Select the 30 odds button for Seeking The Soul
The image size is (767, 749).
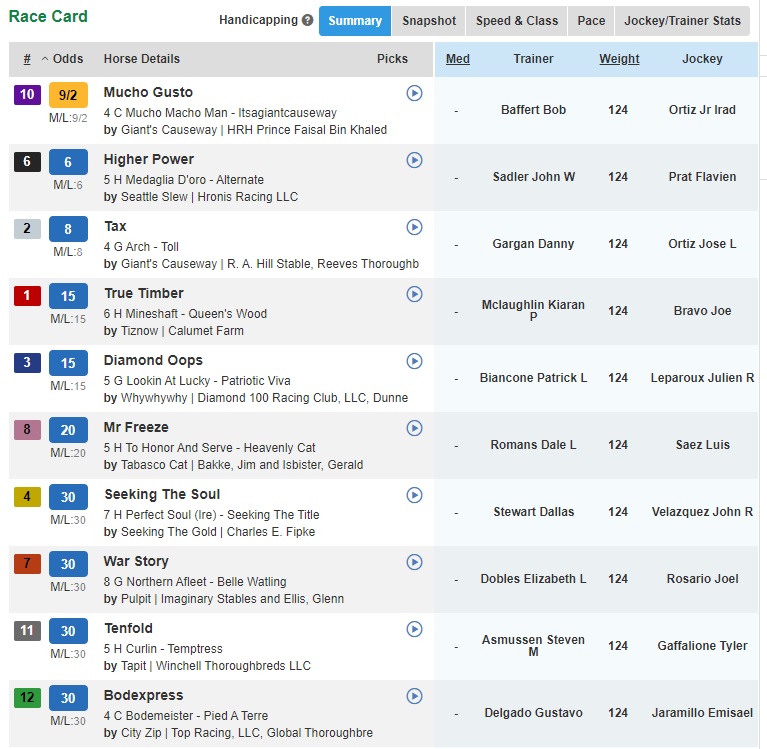(68, 497)
